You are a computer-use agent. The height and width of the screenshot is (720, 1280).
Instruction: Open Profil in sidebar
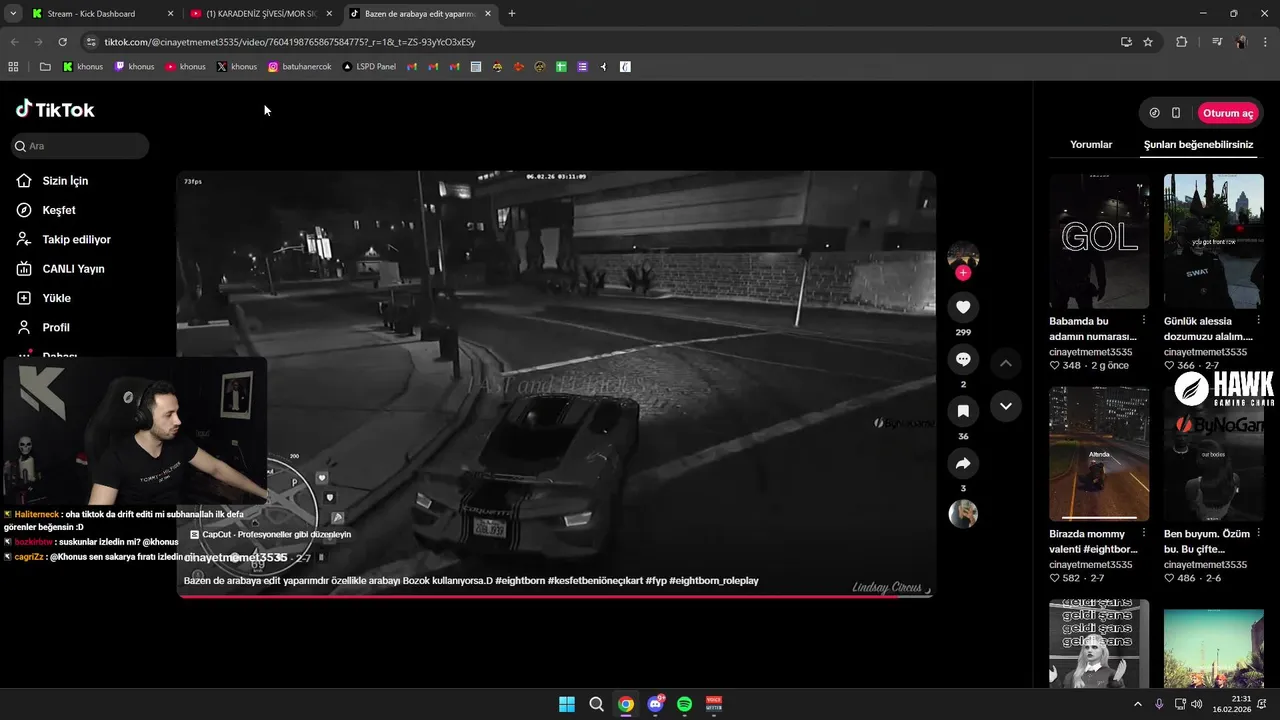pyautogui.click(x=56, y=327)
